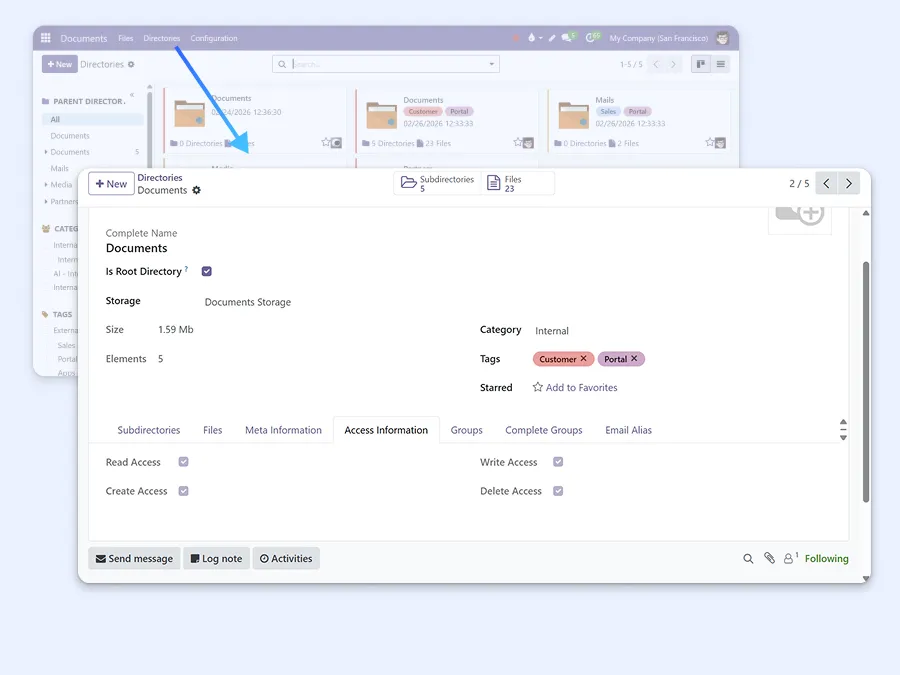Click the Subdirectories folder smart button icon
Screen dimensions: 900x675
pos(407,183)
